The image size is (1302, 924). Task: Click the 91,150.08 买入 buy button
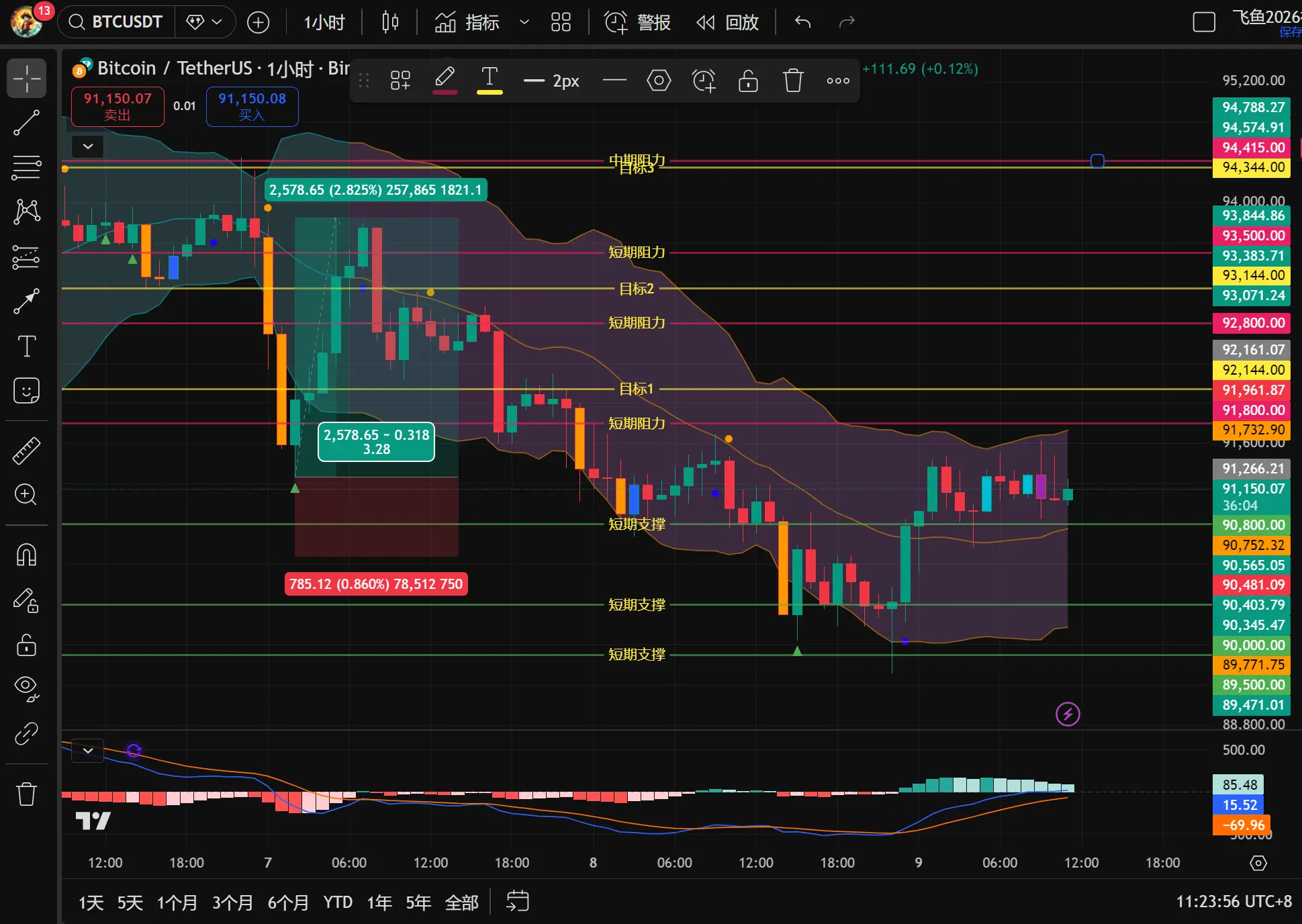click(252, 106)
